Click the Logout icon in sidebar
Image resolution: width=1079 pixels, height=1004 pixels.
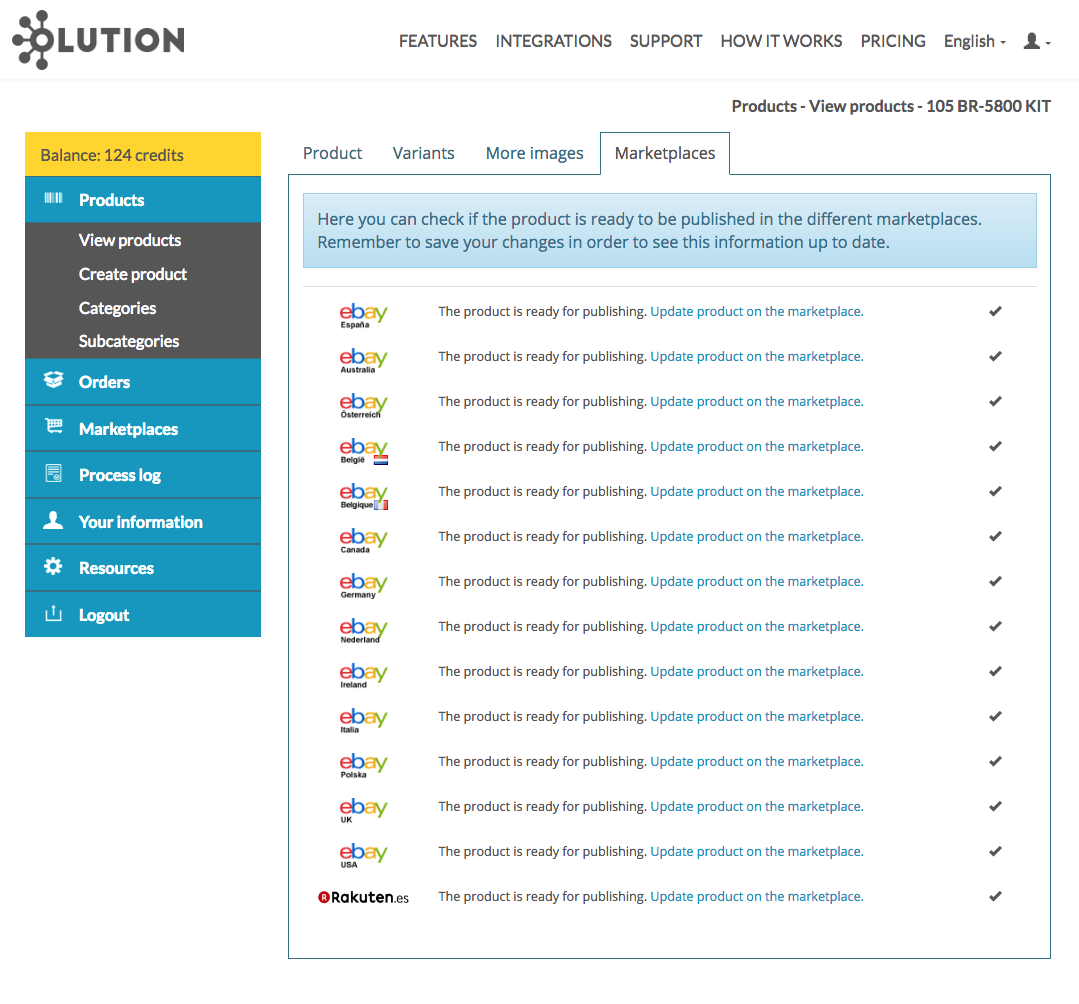coord(53,613)
